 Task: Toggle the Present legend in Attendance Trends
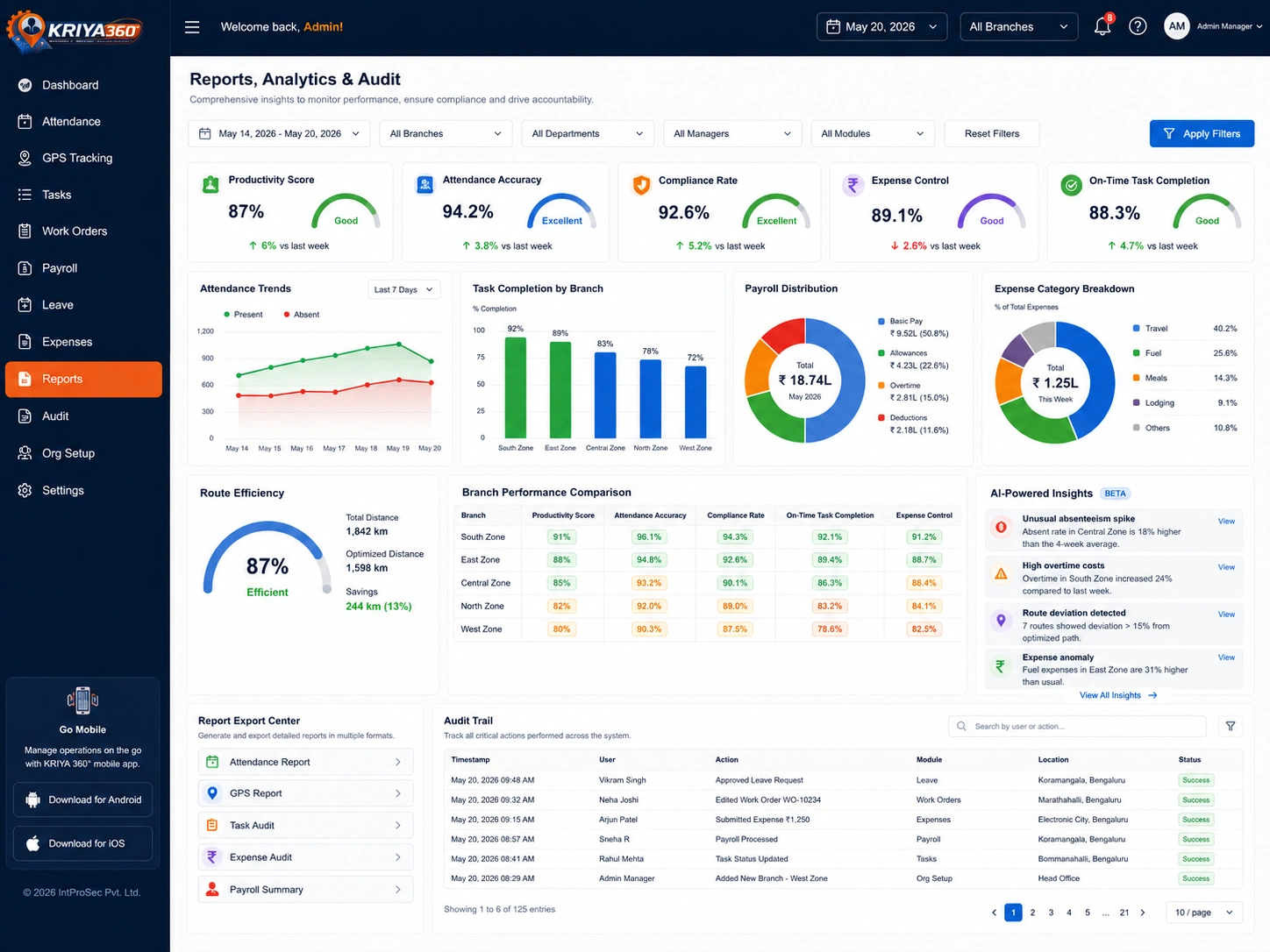(x=243, y=314)
